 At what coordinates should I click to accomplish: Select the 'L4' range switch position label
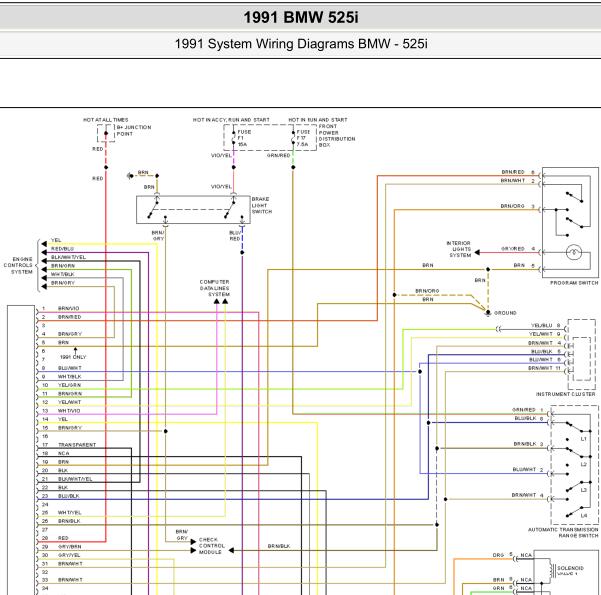584,516
